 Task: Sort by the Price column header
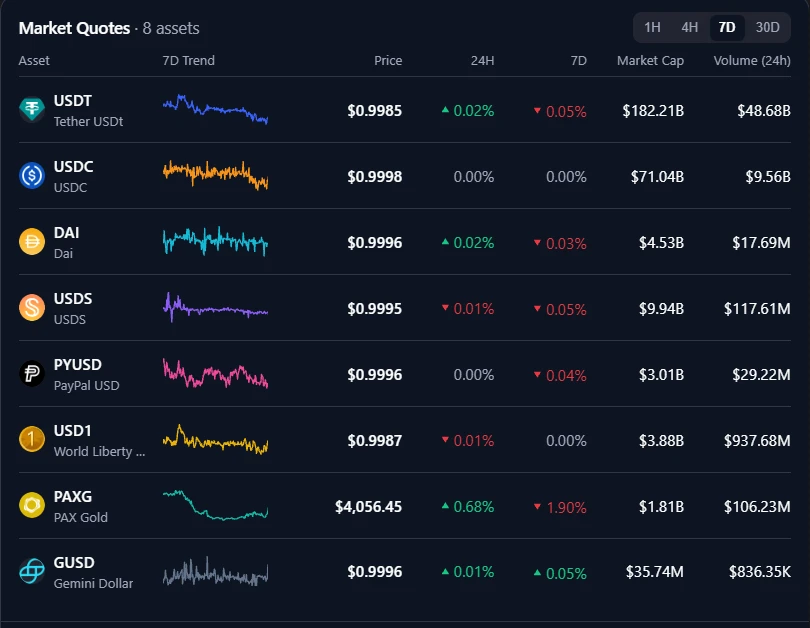pyautogui.click(x=388, y=60)
